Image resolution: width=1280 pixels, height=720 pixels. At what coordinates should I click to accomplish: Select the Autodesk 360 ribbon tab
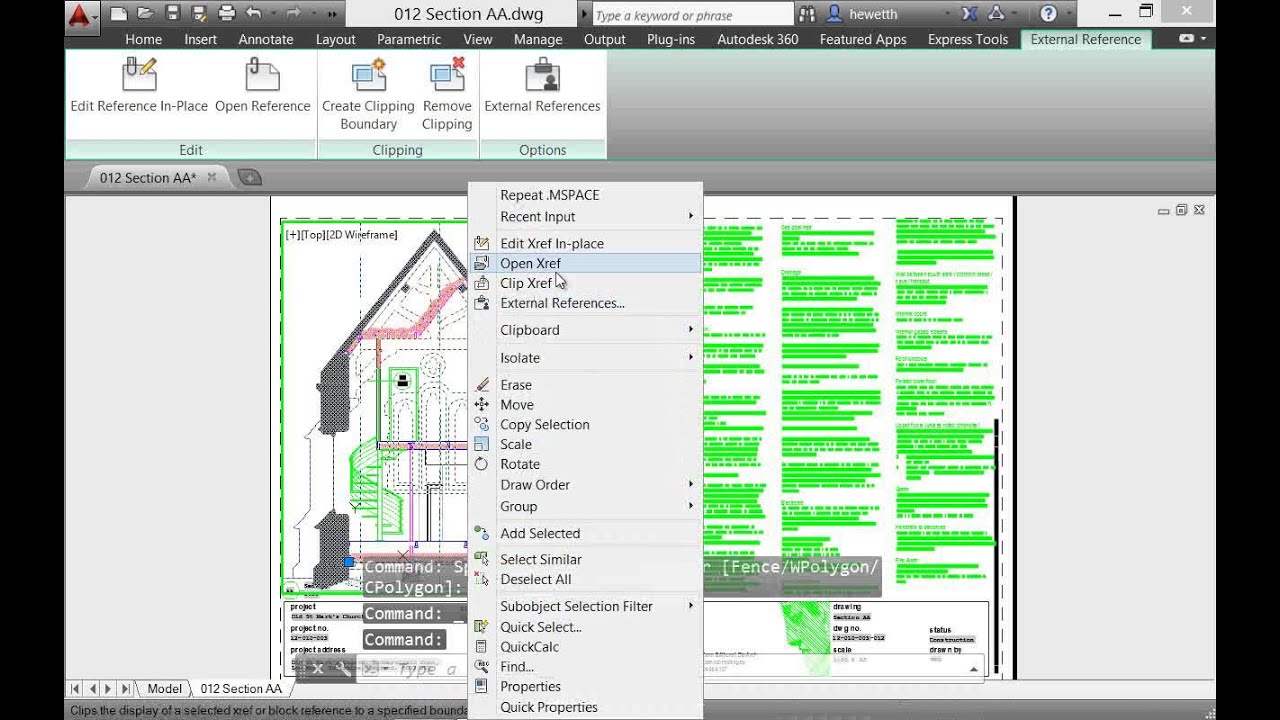(x=758, y=39)
